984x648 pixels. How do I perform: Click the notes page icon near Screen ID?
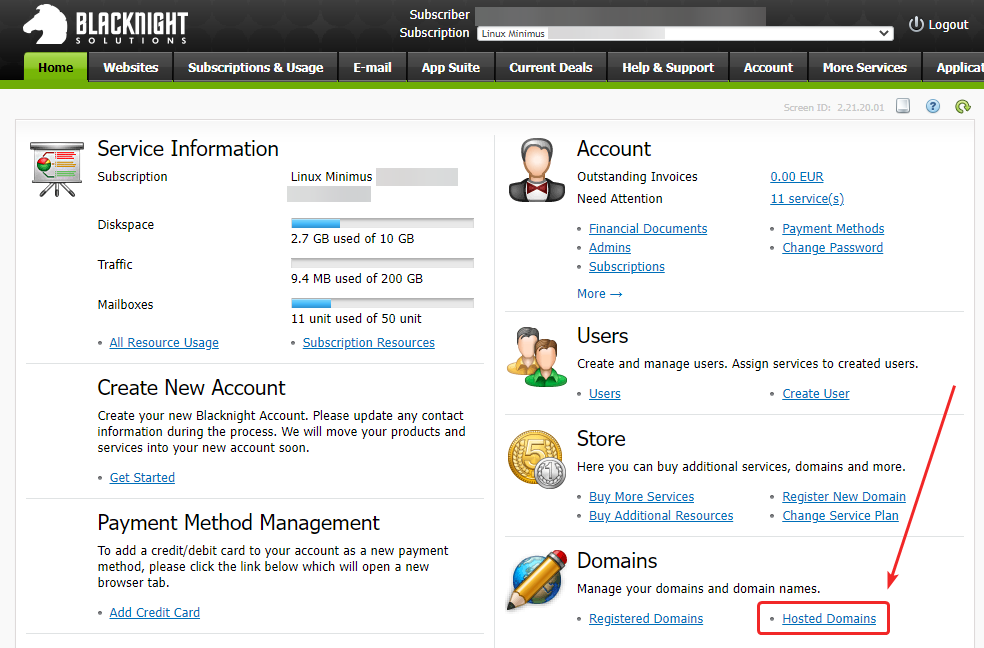(x=903, y=105)
